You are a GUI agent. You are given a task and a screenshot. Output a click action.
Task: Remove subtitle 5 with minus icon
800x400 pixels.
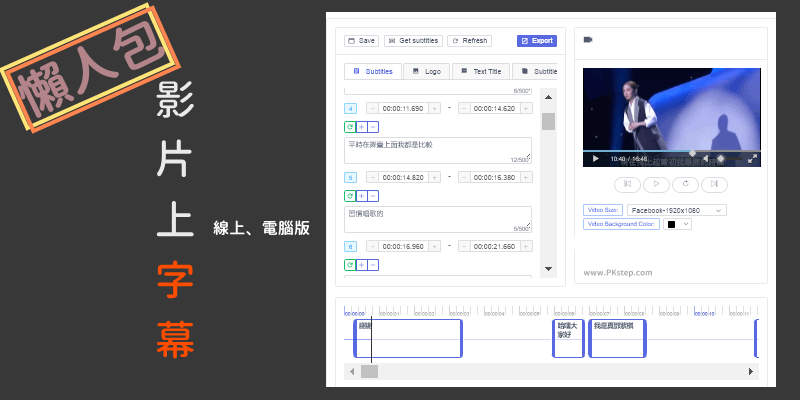click(x=373, y=196)
